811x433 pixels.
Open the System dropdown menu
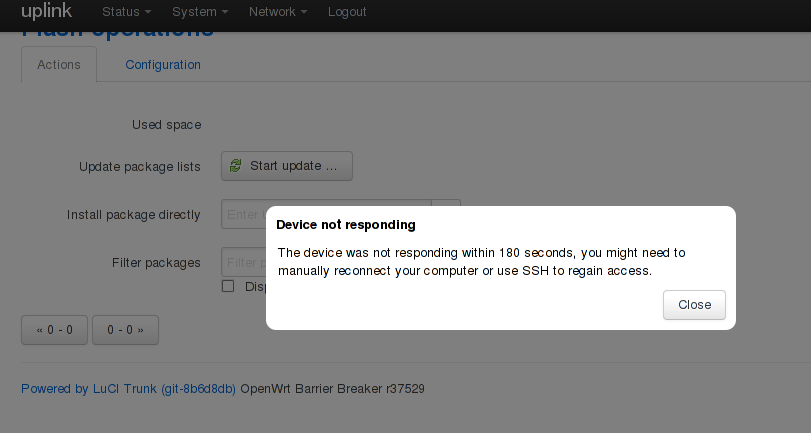point(200,12)
